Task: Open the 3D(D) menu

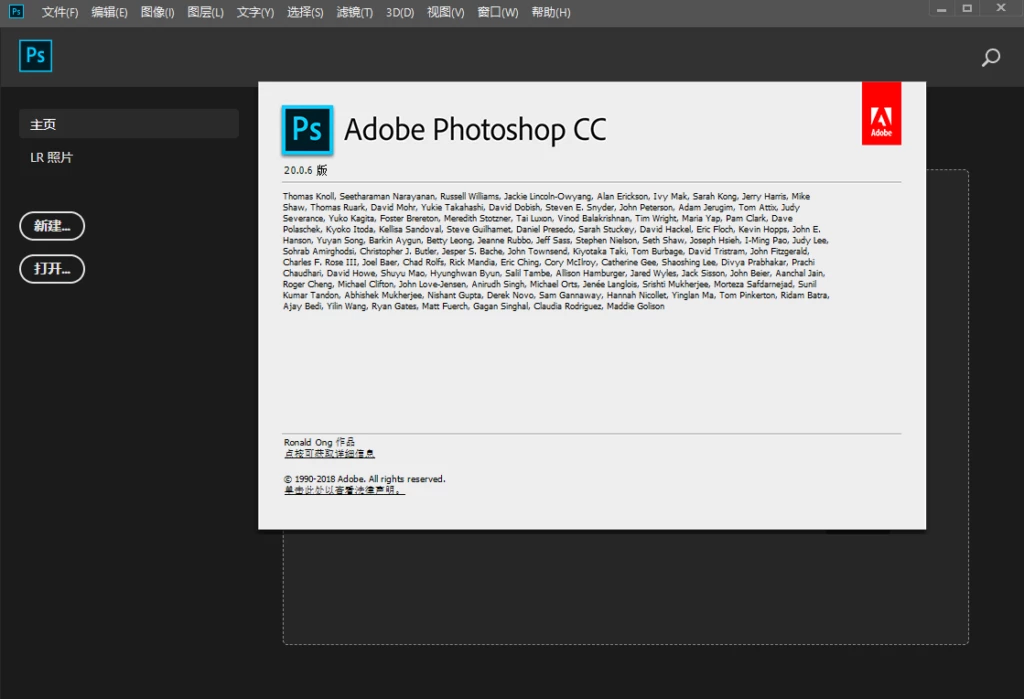Action: click(400, 12)
